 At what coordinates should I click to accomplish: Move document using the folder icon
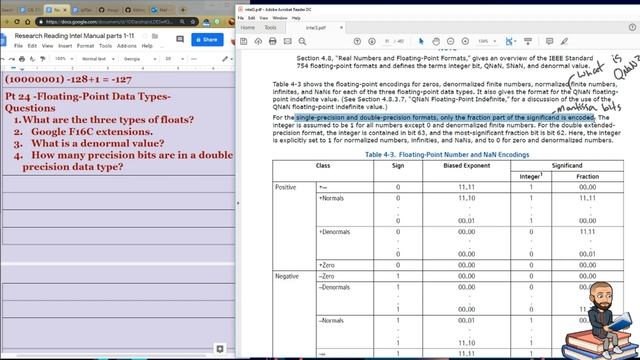[155, 36]
